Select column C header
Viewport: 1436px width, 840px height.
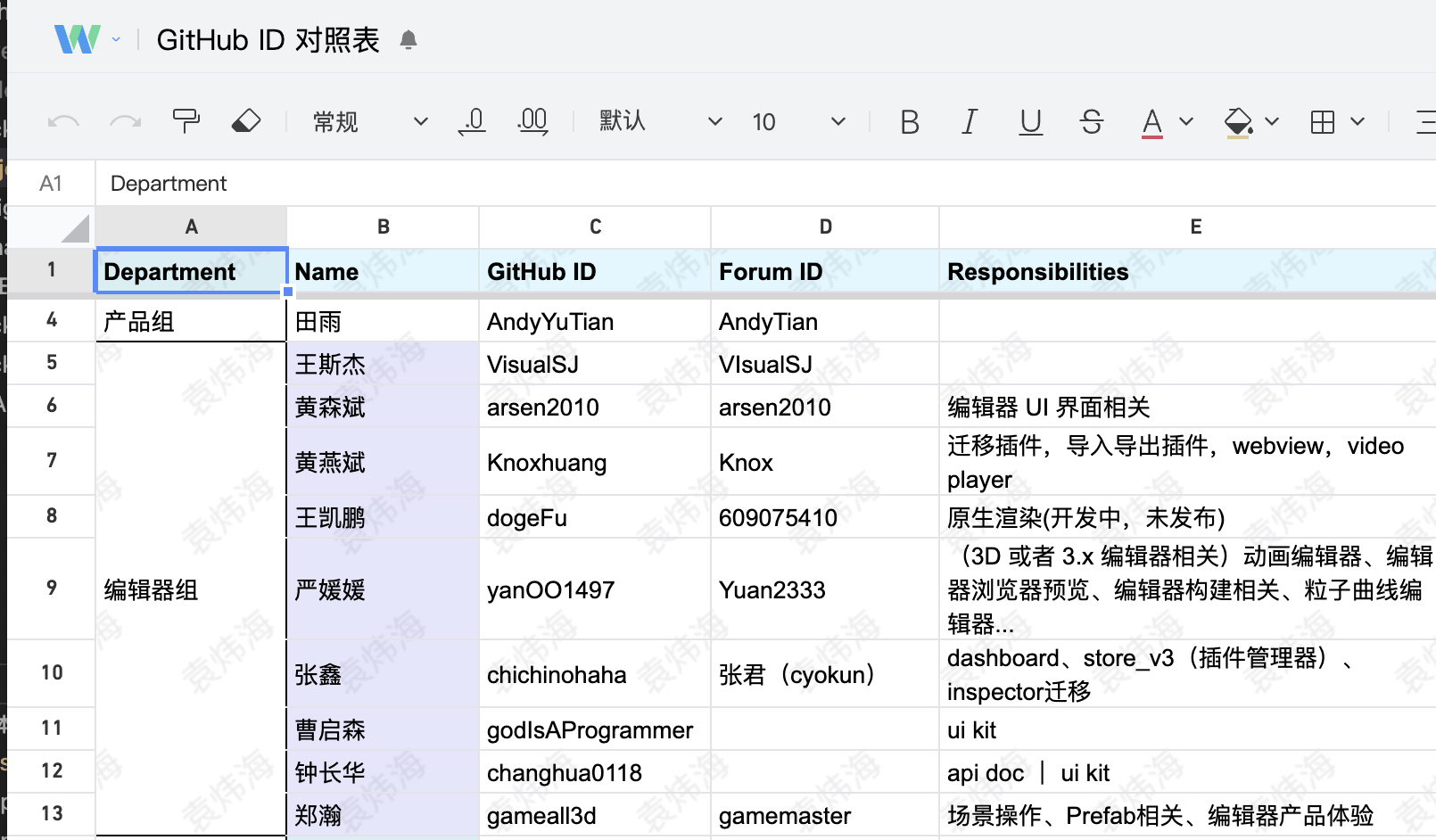click(595, 227)
